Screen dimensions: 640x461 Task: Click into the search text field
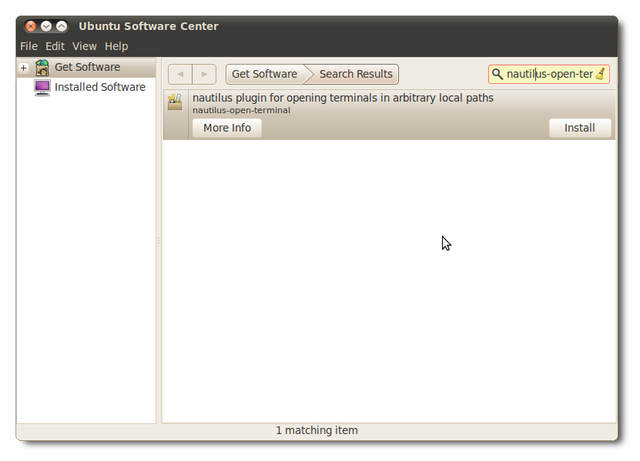point(549,74)
